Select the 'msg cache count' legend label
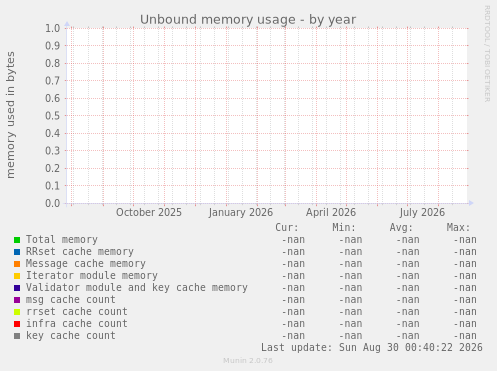 (x=71, y=300)
